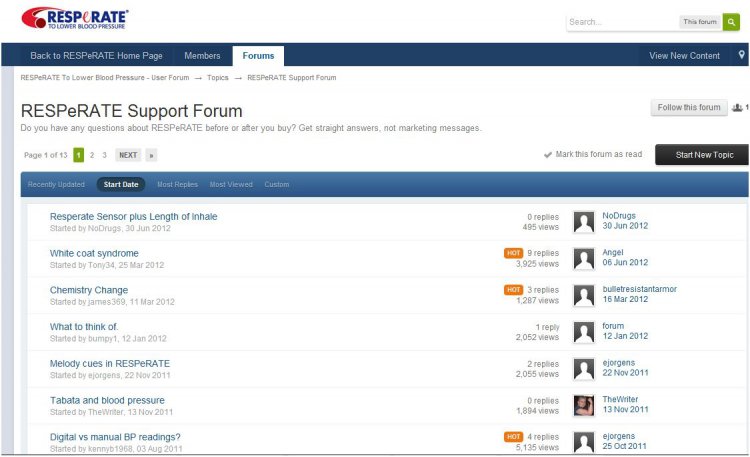Open last post dated 22 Nov 2011
Screen dimensions: 750x457
[625, 373]
